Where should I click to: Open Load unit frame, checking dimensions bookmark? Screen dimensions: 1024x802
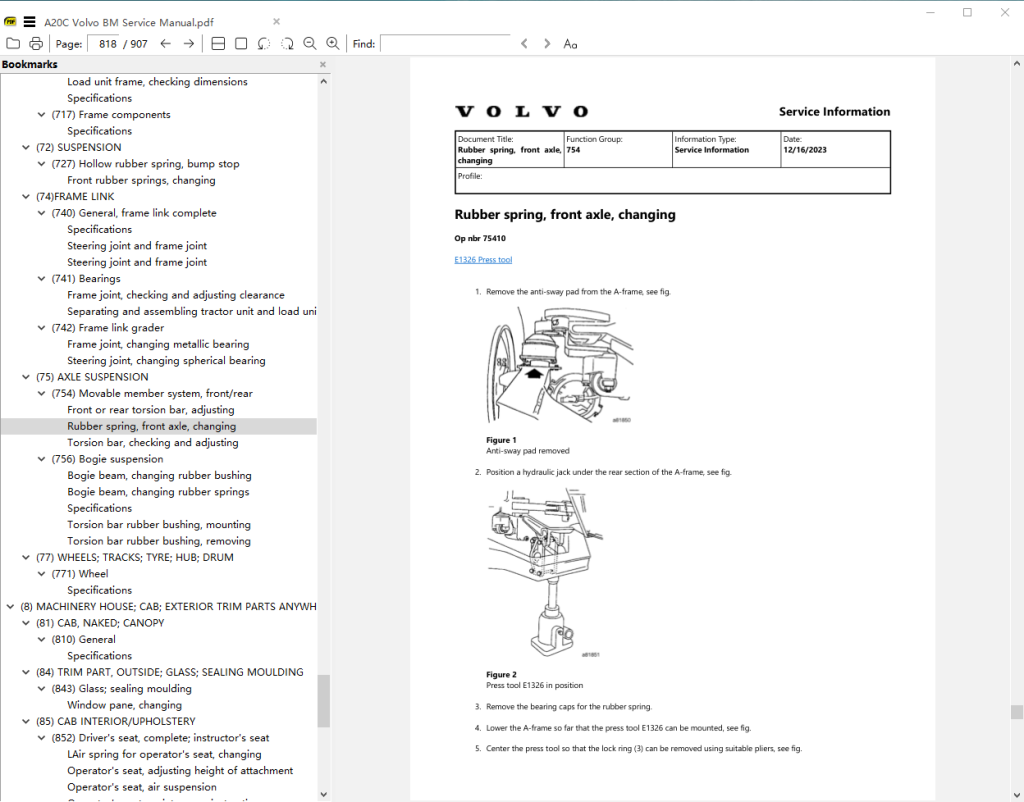[x=157, y=82]
